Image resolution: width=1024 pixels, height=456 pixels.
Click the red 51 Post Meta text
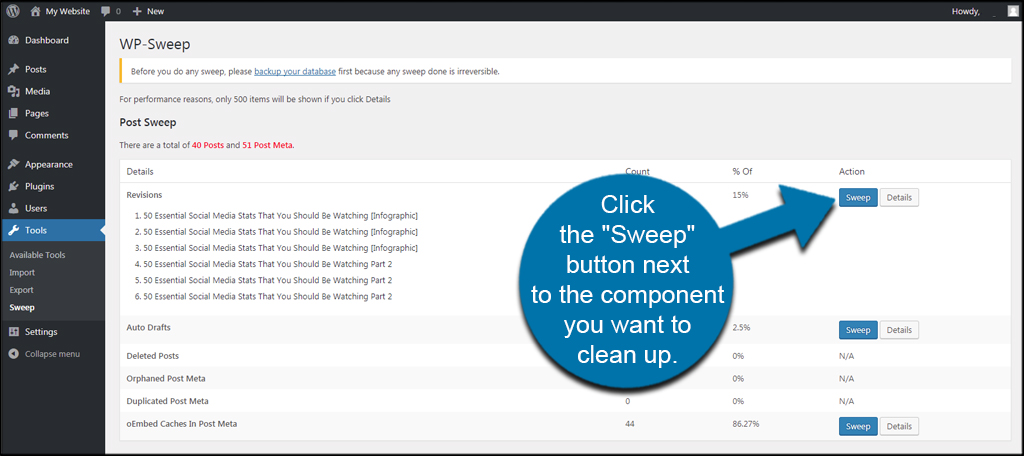coord(267,145)
